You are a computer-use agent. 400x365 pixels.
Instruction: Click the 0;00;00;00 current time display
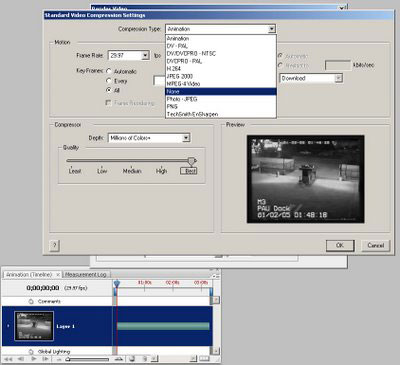(x=43, y=288)
